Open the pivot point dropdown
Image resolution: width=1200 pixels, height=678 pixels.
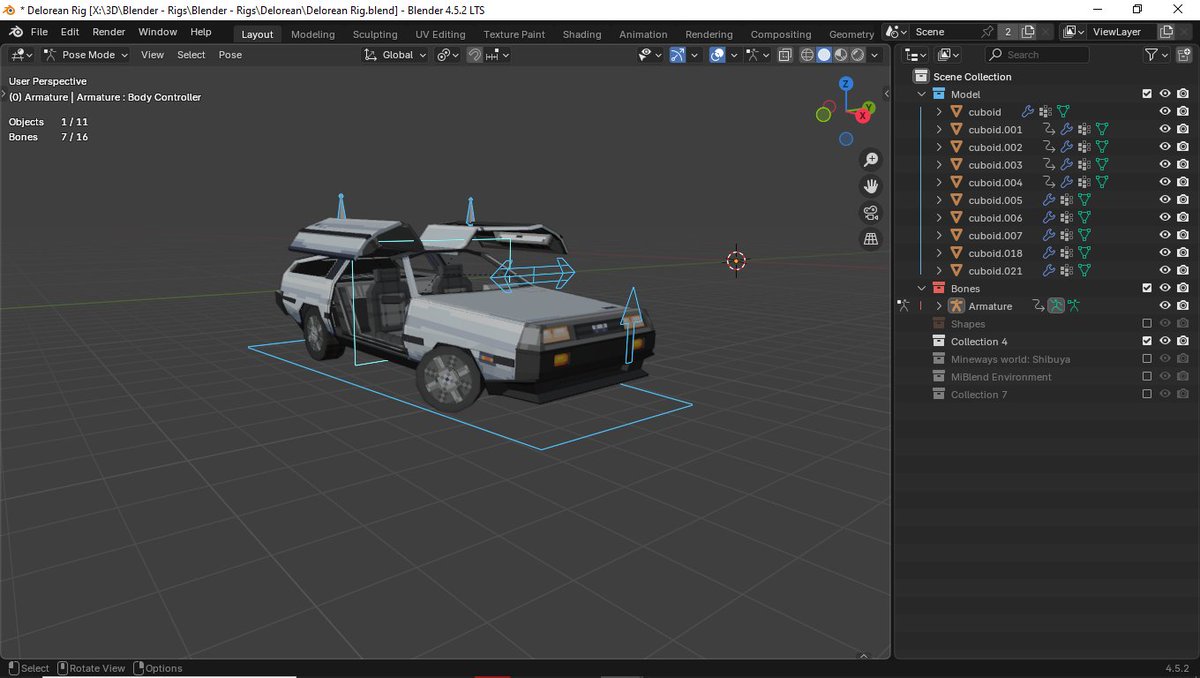tap(448, 55)
